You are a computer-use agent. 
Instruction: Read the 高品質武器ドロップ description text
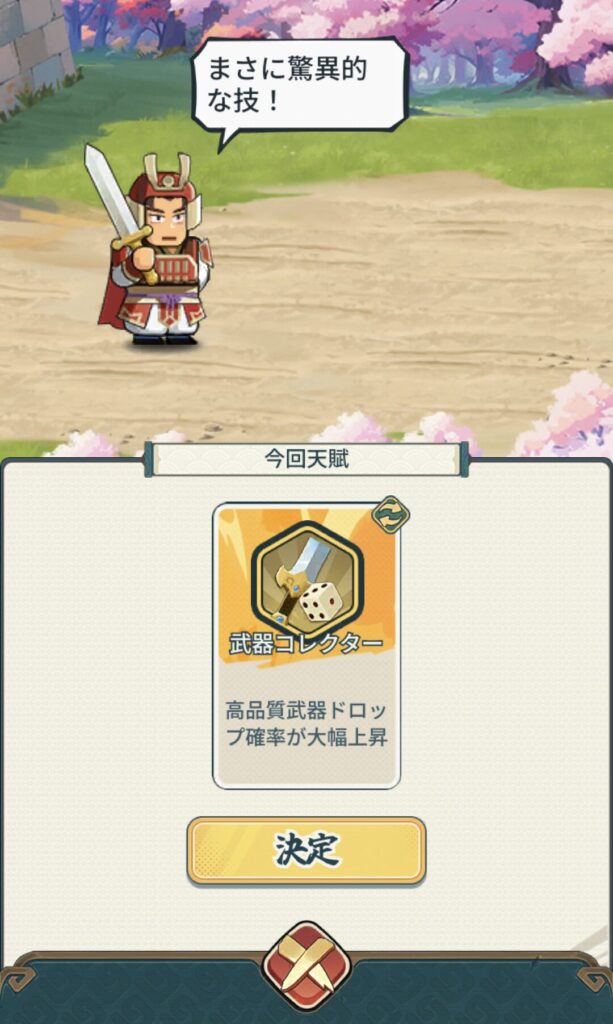pyautogui.click(x=306, y=724)
